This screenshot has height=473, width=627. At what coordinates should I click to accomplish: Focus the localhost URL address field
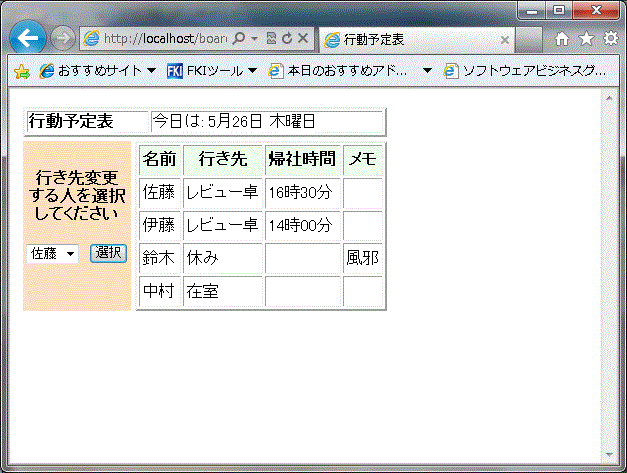pyautogui.click(x=165, y=38)
